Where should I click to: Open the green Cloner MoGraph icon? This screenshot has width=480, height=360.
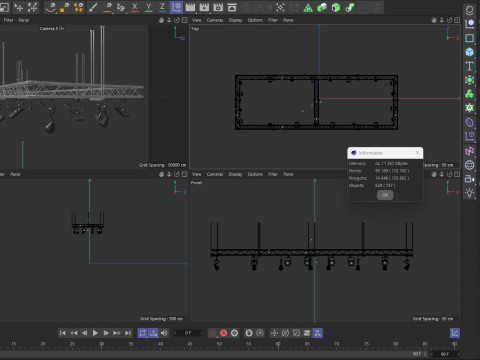point(469,94)
